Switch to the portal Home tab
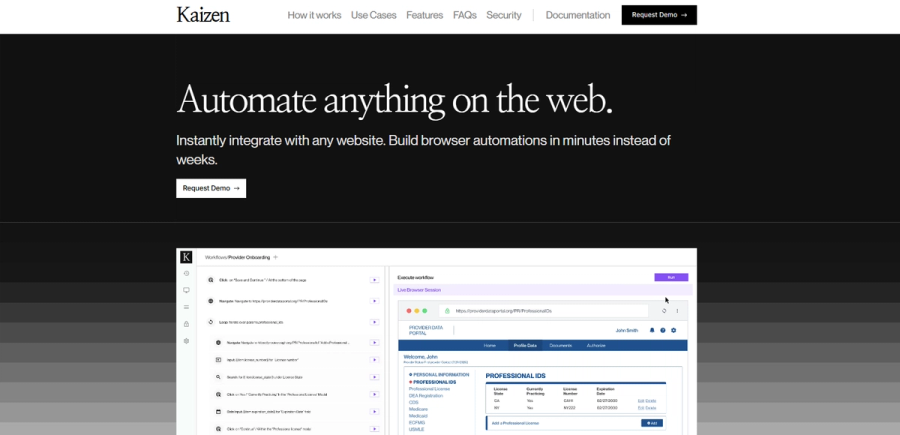This screenshot has width=900, height=435. point(490,345)
